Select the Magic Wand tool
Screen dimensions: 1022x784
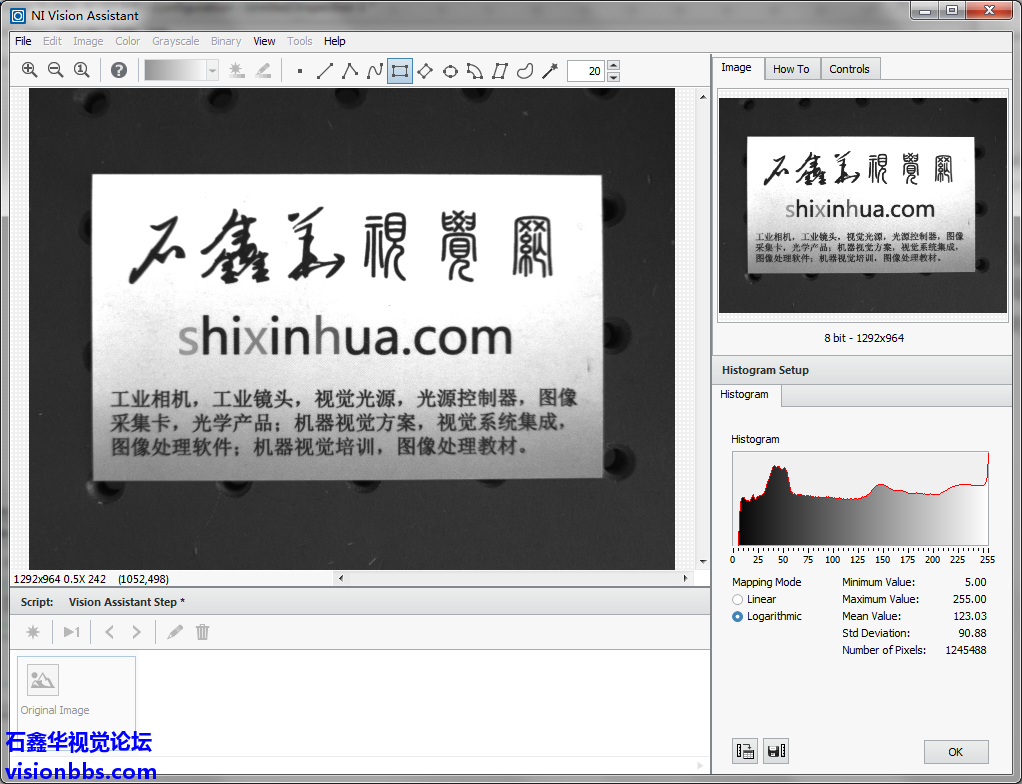coord(549,71)
